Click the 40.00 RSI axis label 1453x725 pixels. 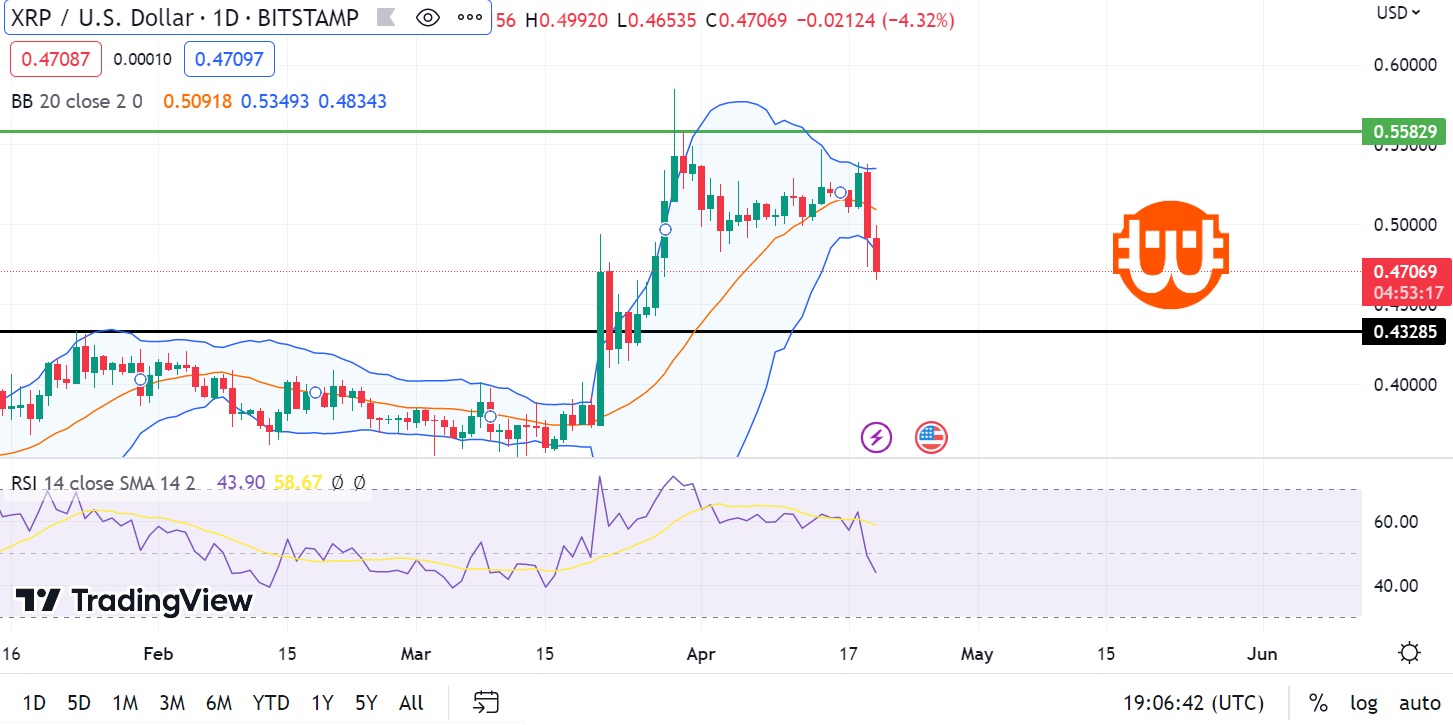[1396, 585]
